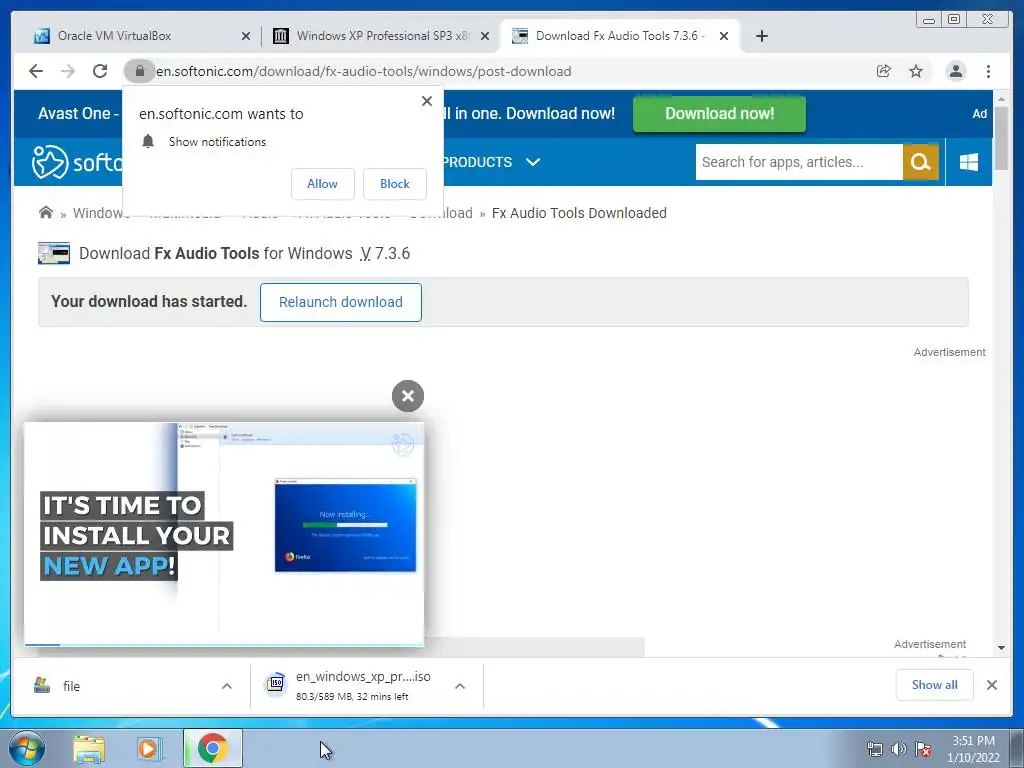Click the ISO file download icon
This screenshot has height=768, width=1024.
coord(276,684)
